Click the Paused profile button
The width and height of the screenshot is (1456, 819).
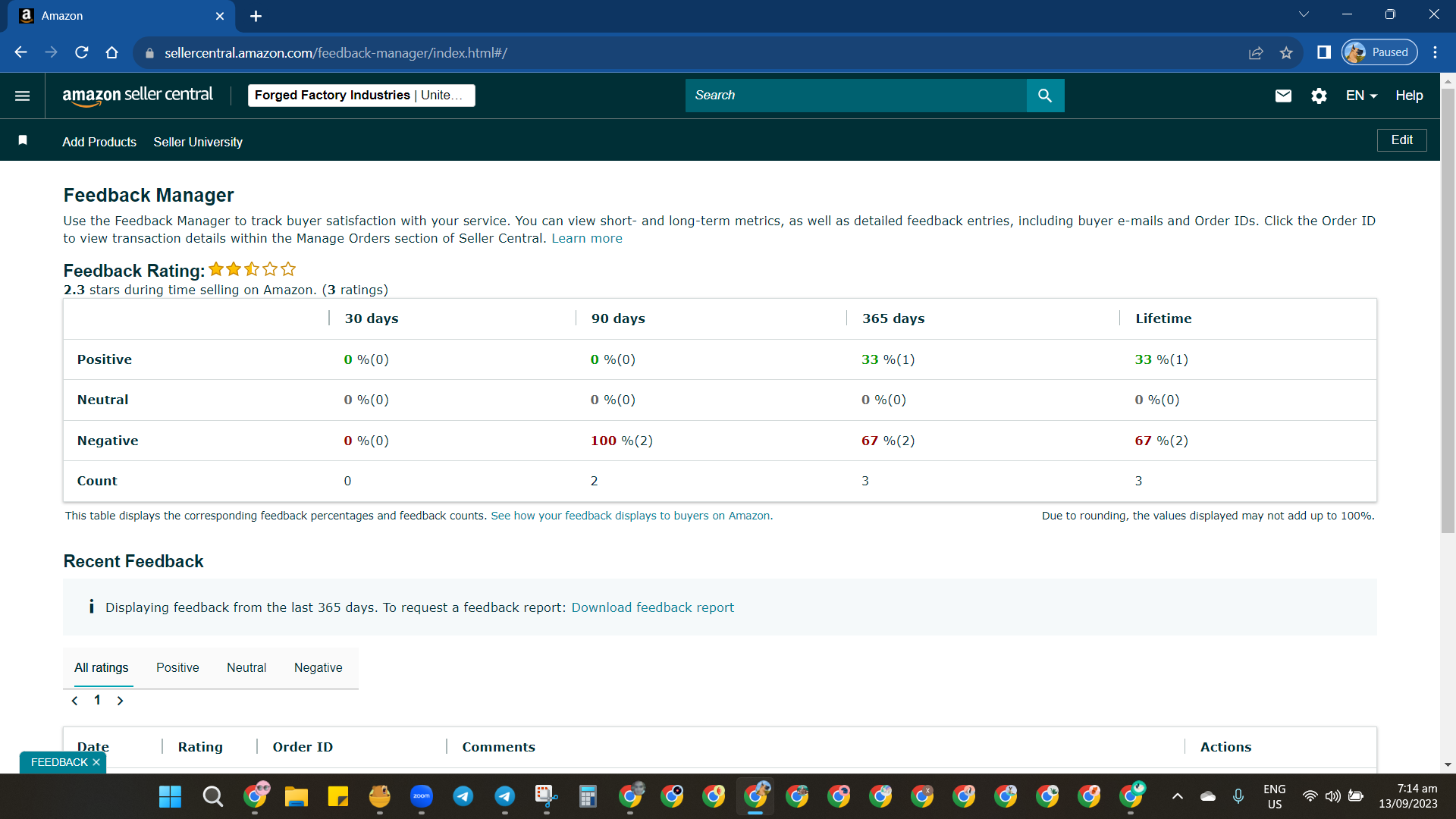click(1380, 52)
